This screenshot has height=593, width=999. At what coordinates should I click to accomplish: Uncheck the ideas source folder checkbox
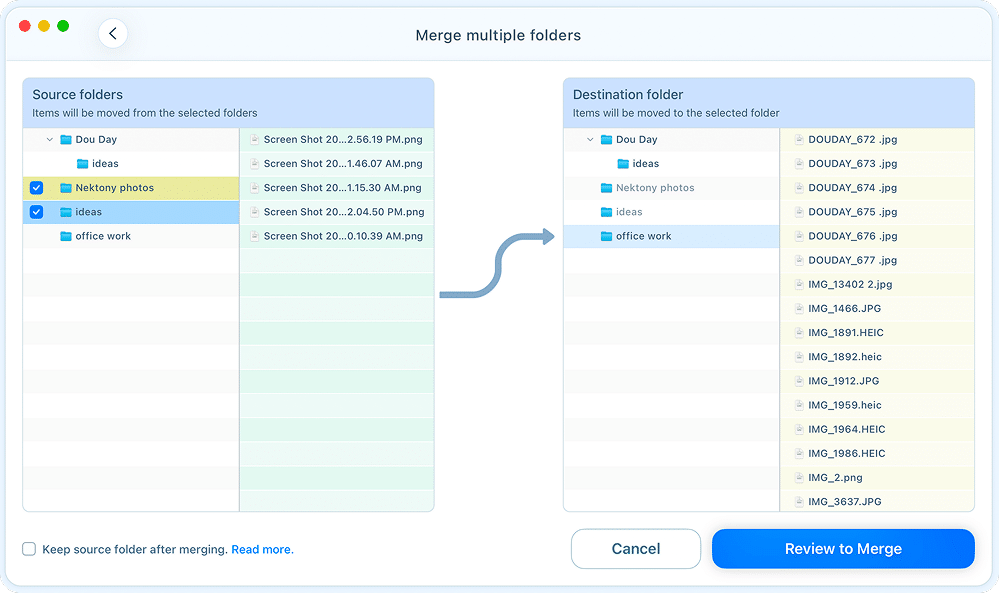tap(36, 212)
